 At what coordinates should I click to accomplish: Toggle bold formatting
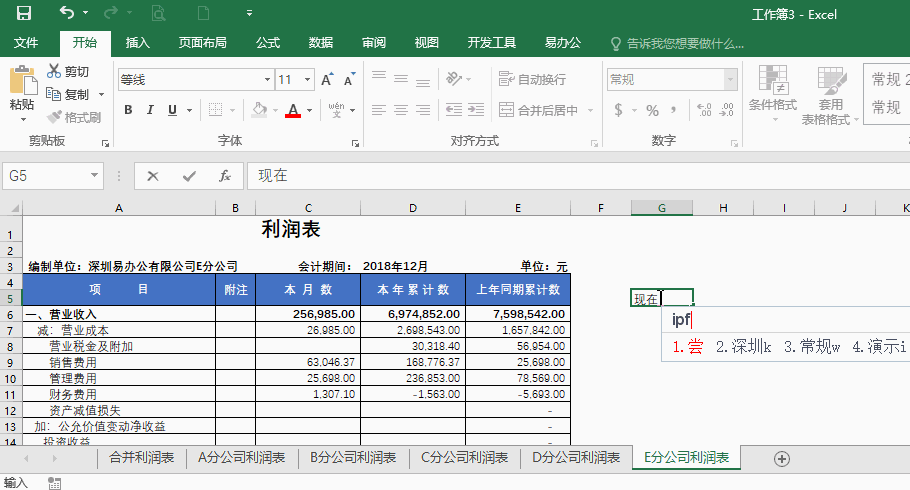tap(128, 110)
